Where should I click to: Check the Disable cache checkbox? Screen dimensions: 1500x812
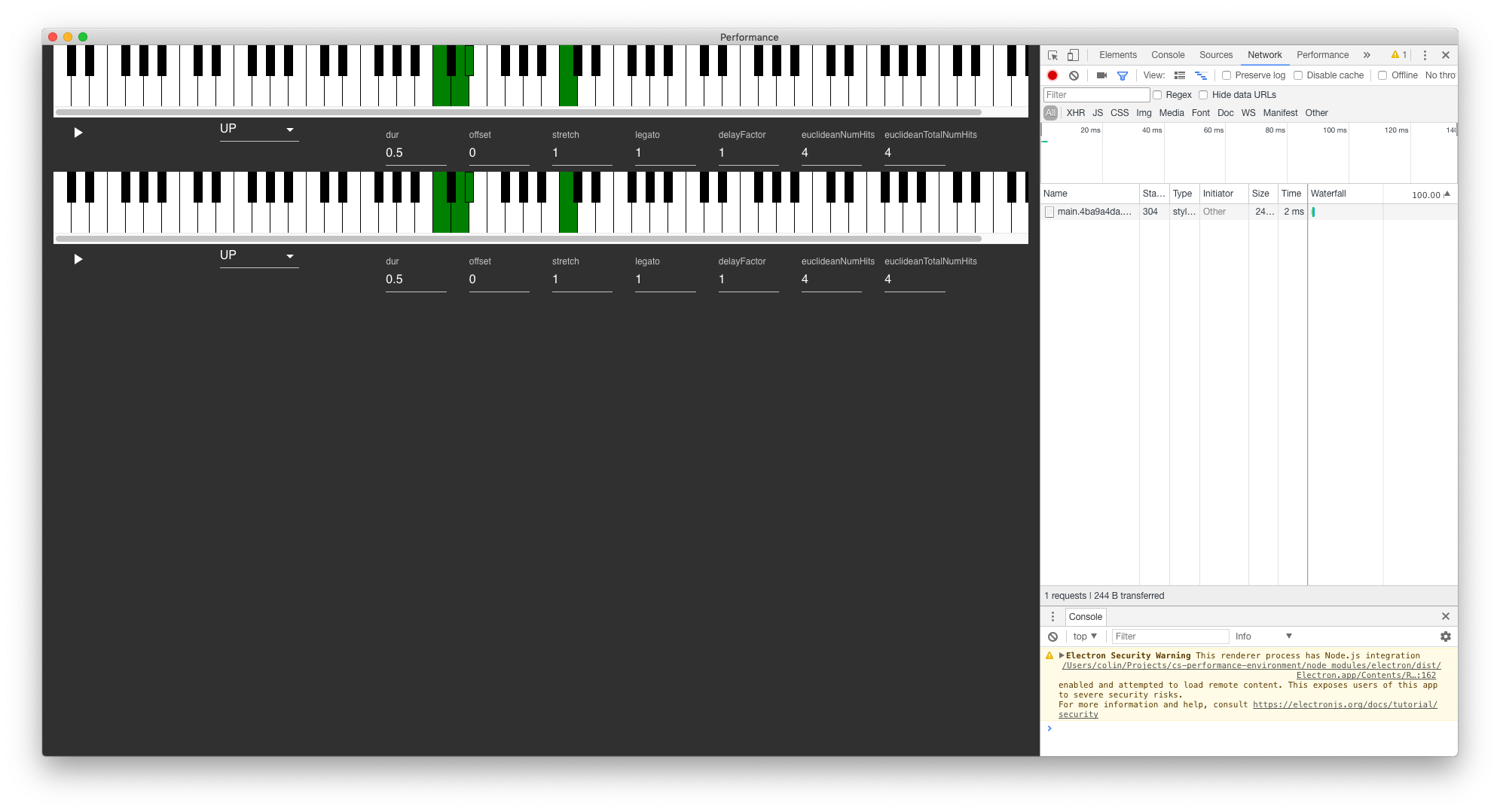tap(1298, 75)
